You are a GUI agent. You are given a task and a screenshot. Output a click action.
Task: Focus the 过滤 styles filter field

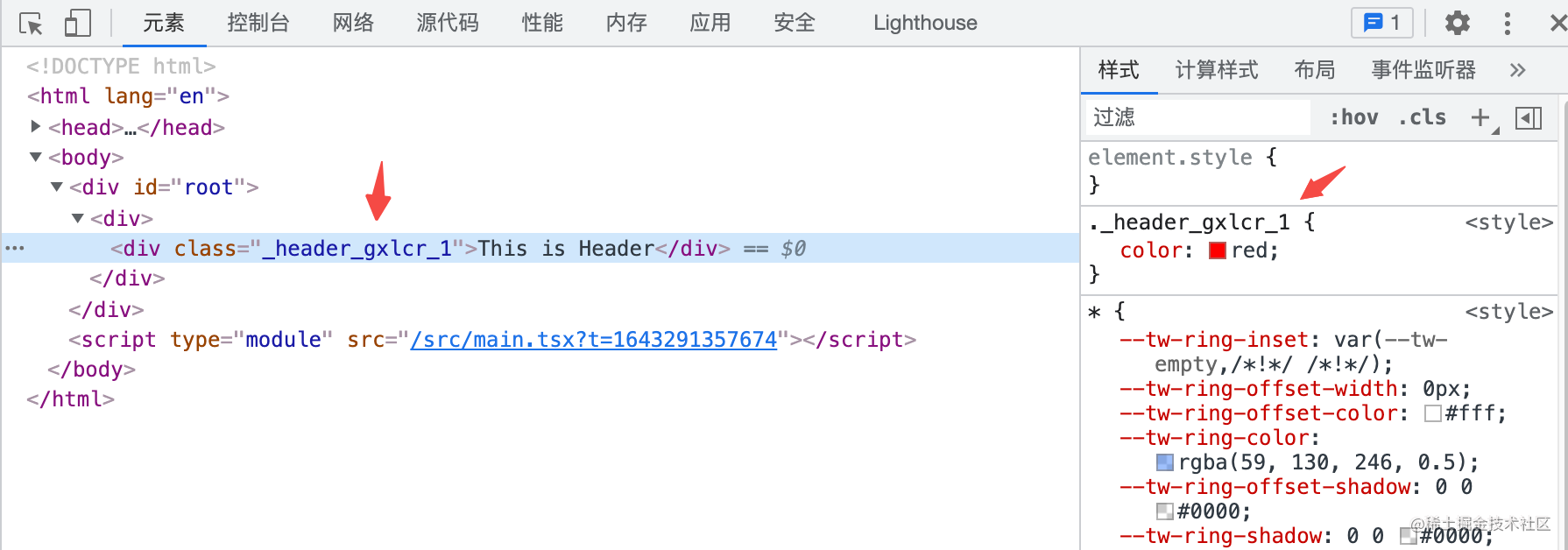click(x=1197, y=117)
